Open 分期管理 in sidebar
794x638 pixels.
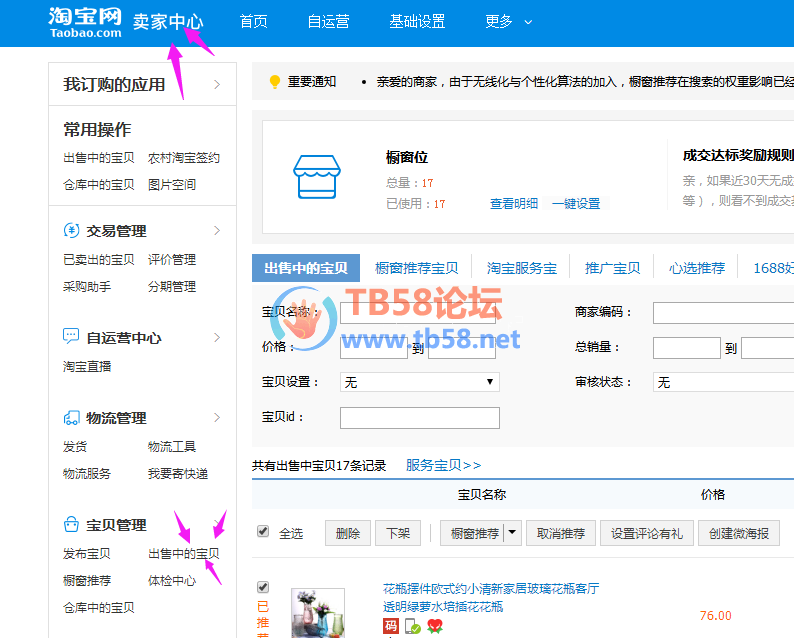[172, 287]
